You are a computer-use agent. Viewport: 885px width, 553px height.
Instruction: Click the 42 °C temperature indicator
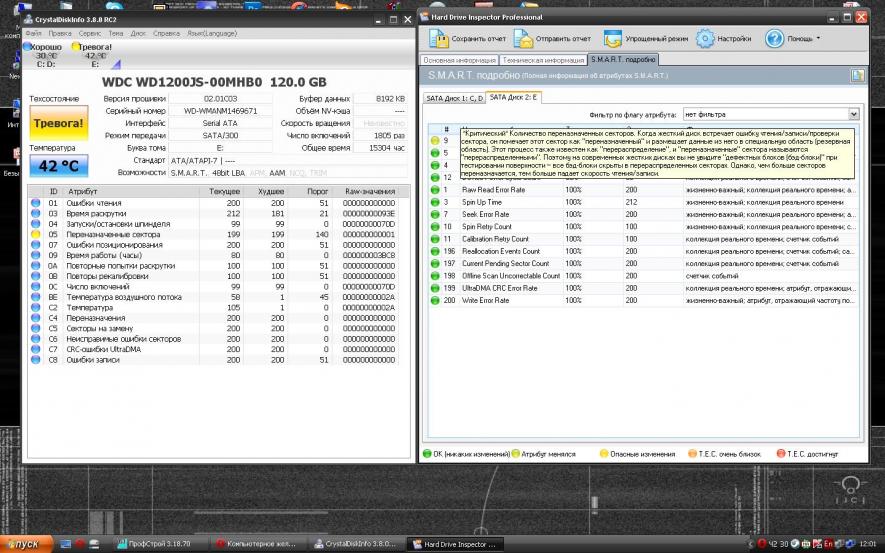pyautogui.click(x=59, y=166)
